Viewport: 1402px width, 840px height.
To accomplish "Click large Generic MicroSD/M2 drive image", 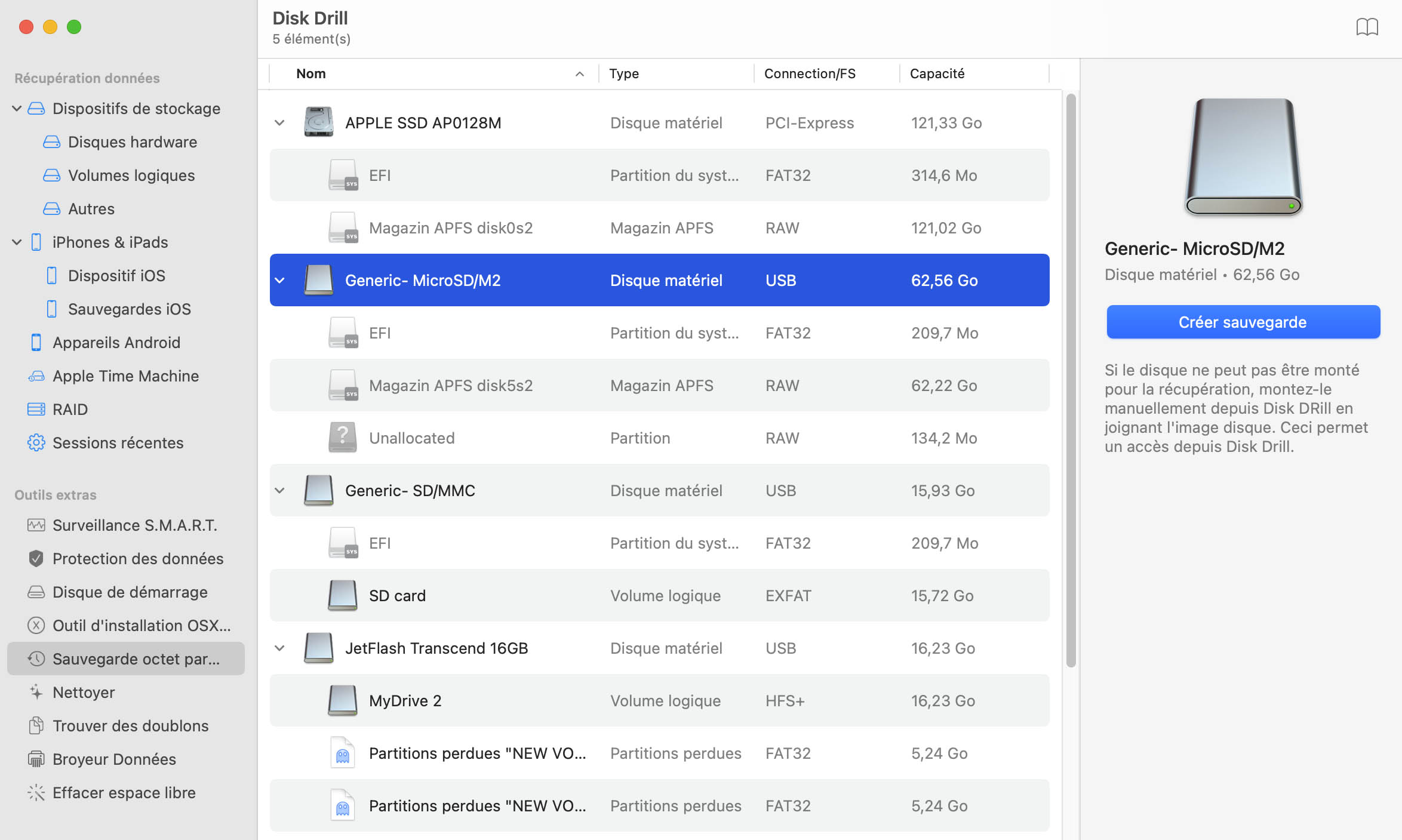I will coord(1243,156).
